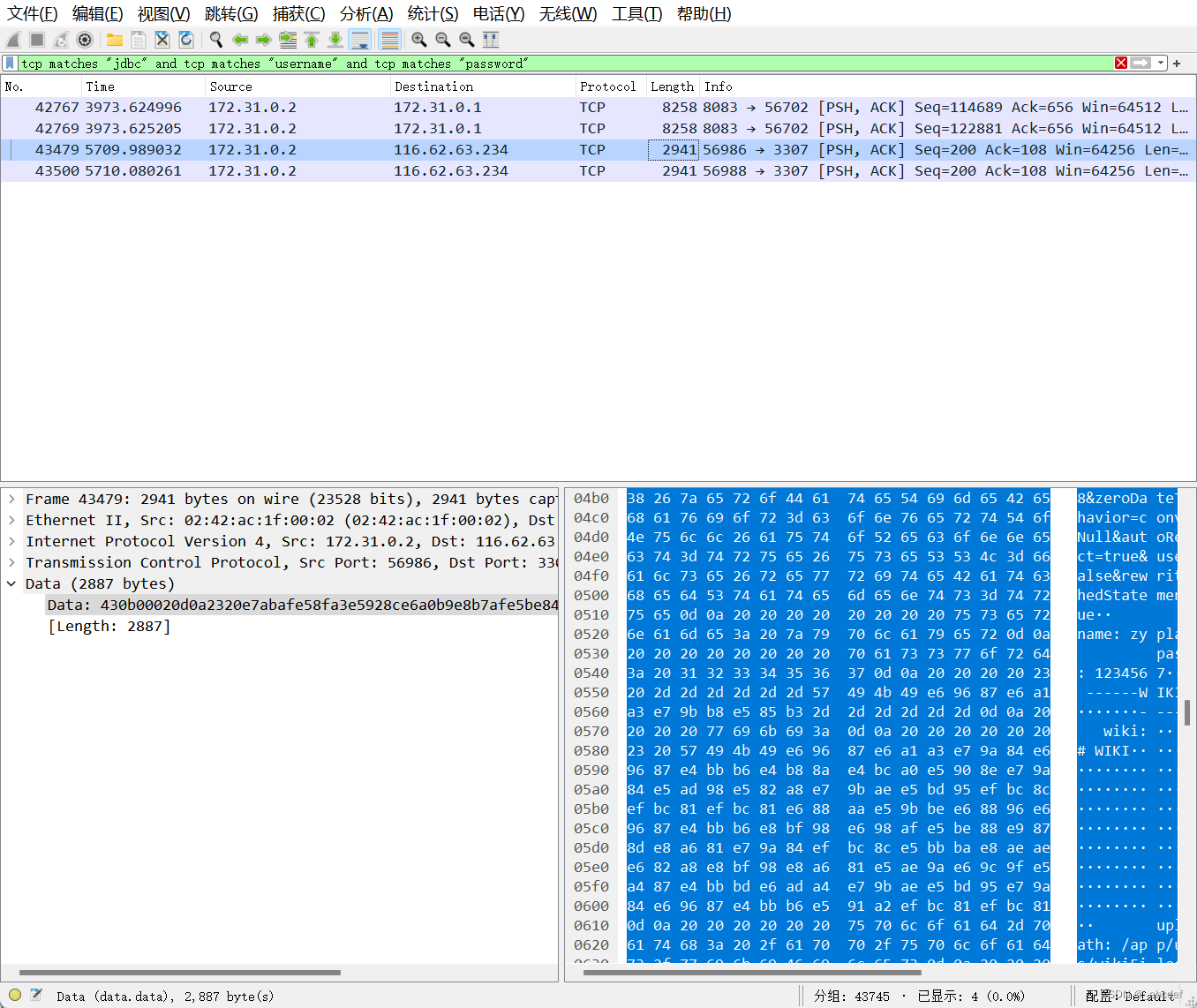The image size is (1197, 1008).
Task: Apply display filter arrow button
Action: point(1141,63)
